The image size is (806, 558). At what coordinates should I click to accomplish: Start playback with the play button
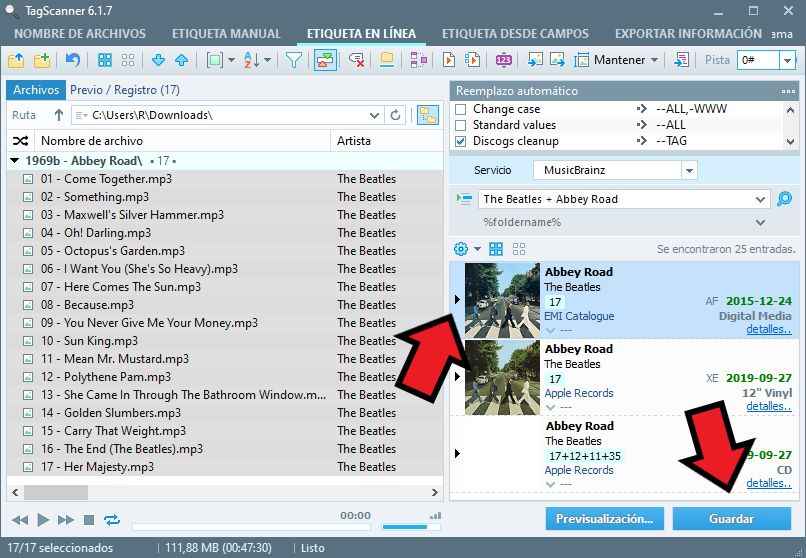[43, 520]
